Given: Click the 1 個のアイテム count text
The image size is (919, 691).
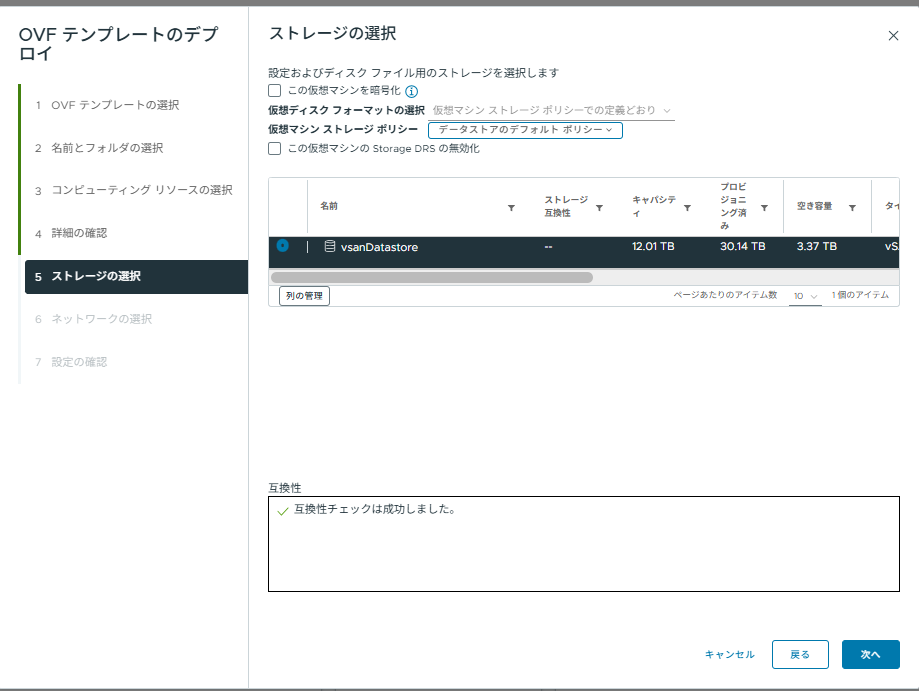Looking at the screenshot, I should pyautogui.click(x=860, y=295).
